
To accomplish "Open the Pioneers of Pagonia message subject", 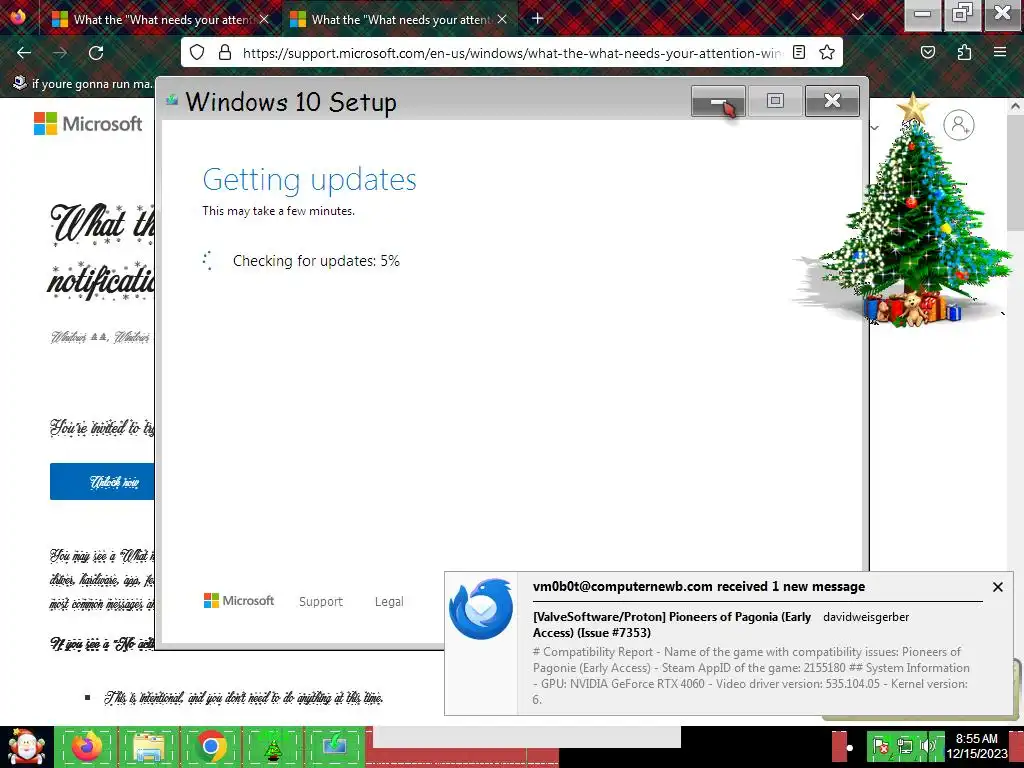I will pos(672,624).
